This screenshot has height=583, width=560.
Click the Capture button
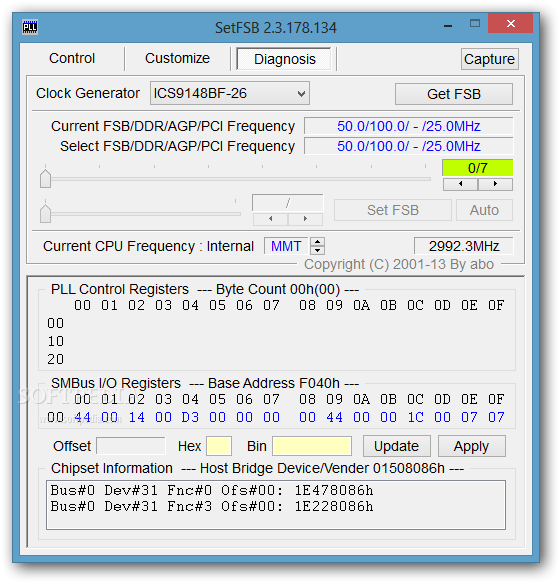click(489, 59)
